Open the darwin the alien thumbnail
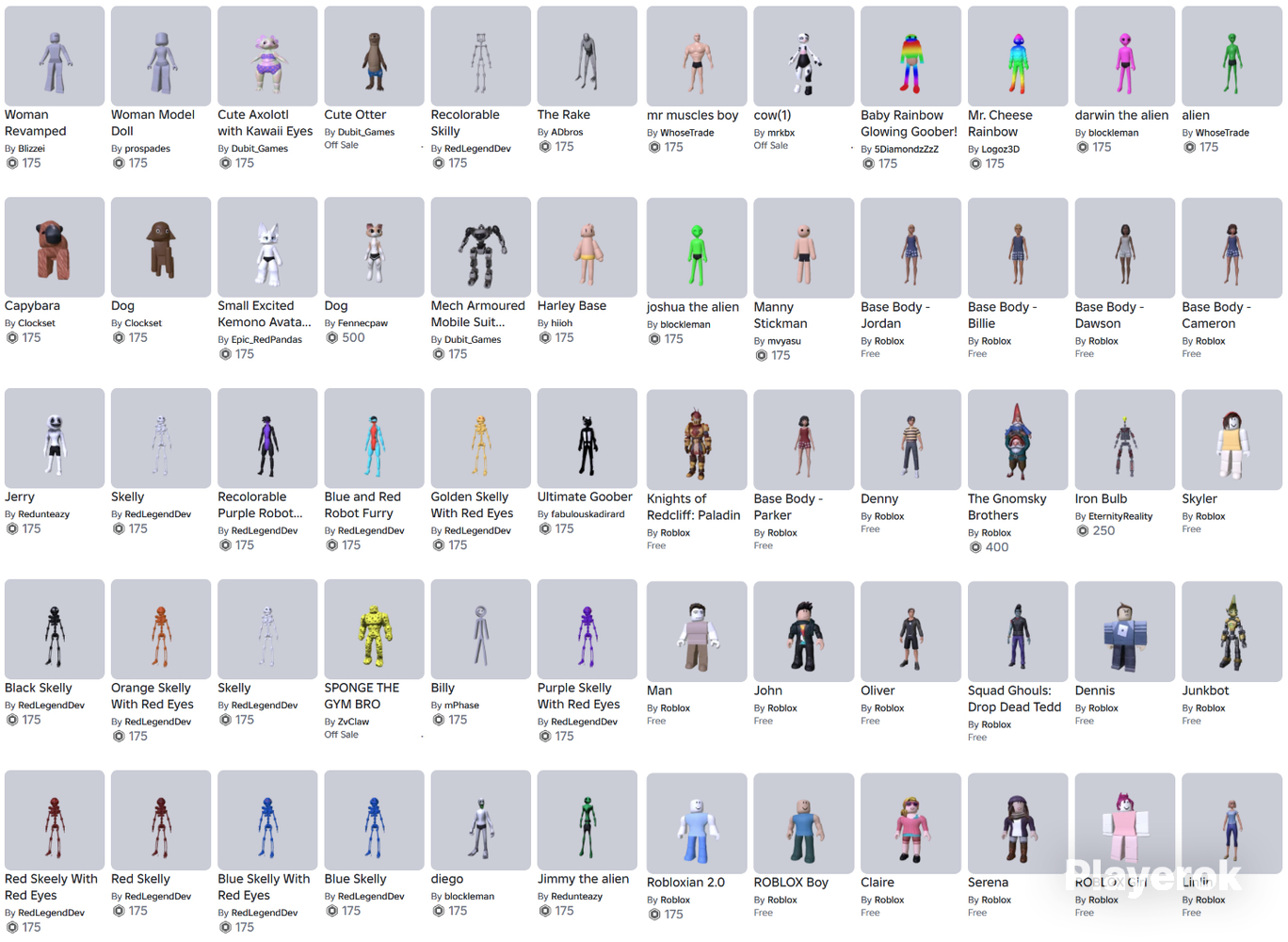 click(1125, 57)
